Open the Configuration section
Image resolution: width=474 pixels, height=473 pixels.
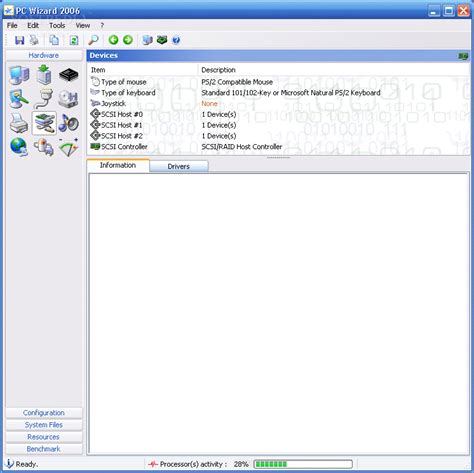44,413
